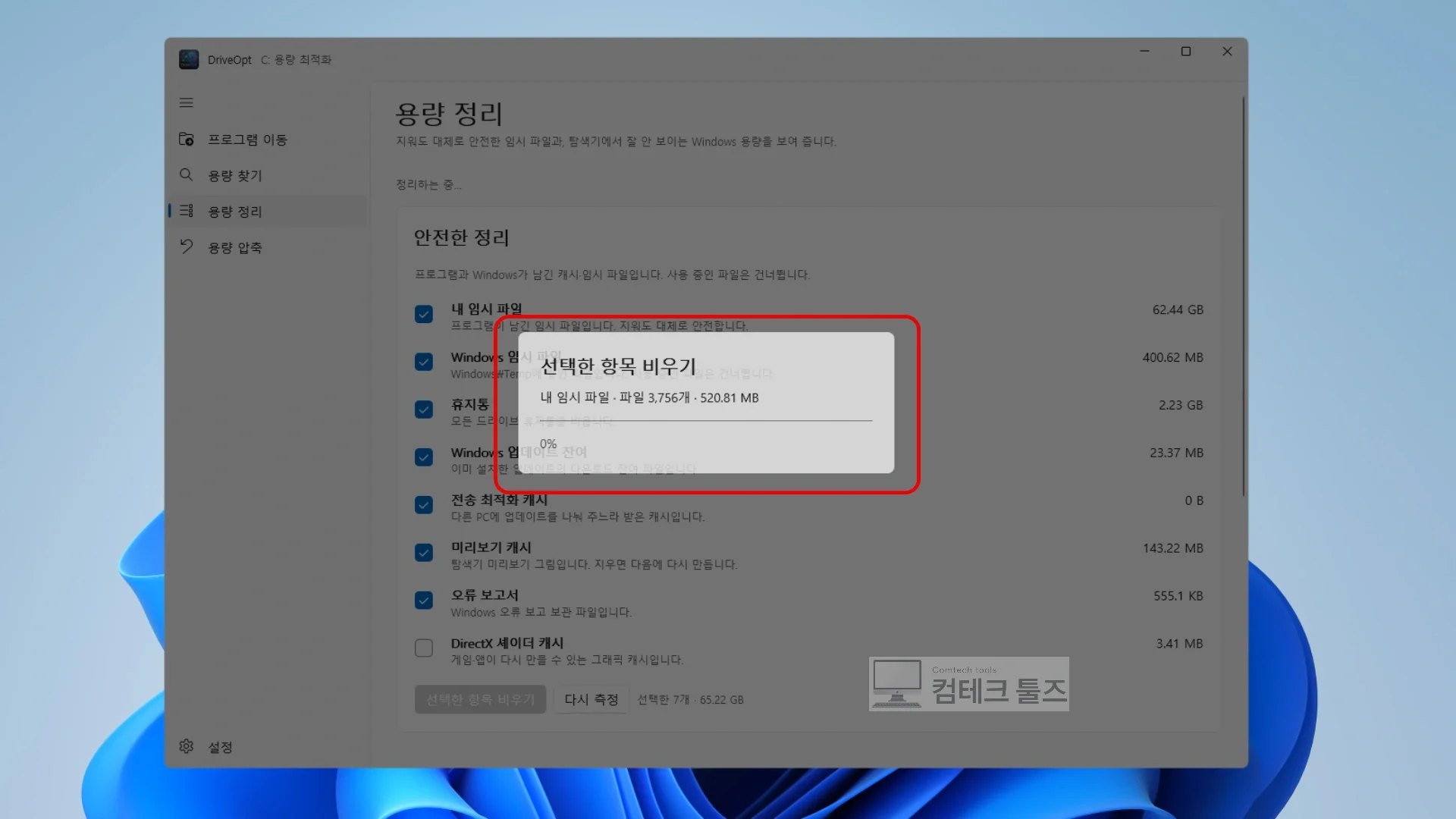Click the 미리보기 캐시 row title
Image resolution: width=1456 pixels, height=819 pixels.
click(x=491, y=548)
